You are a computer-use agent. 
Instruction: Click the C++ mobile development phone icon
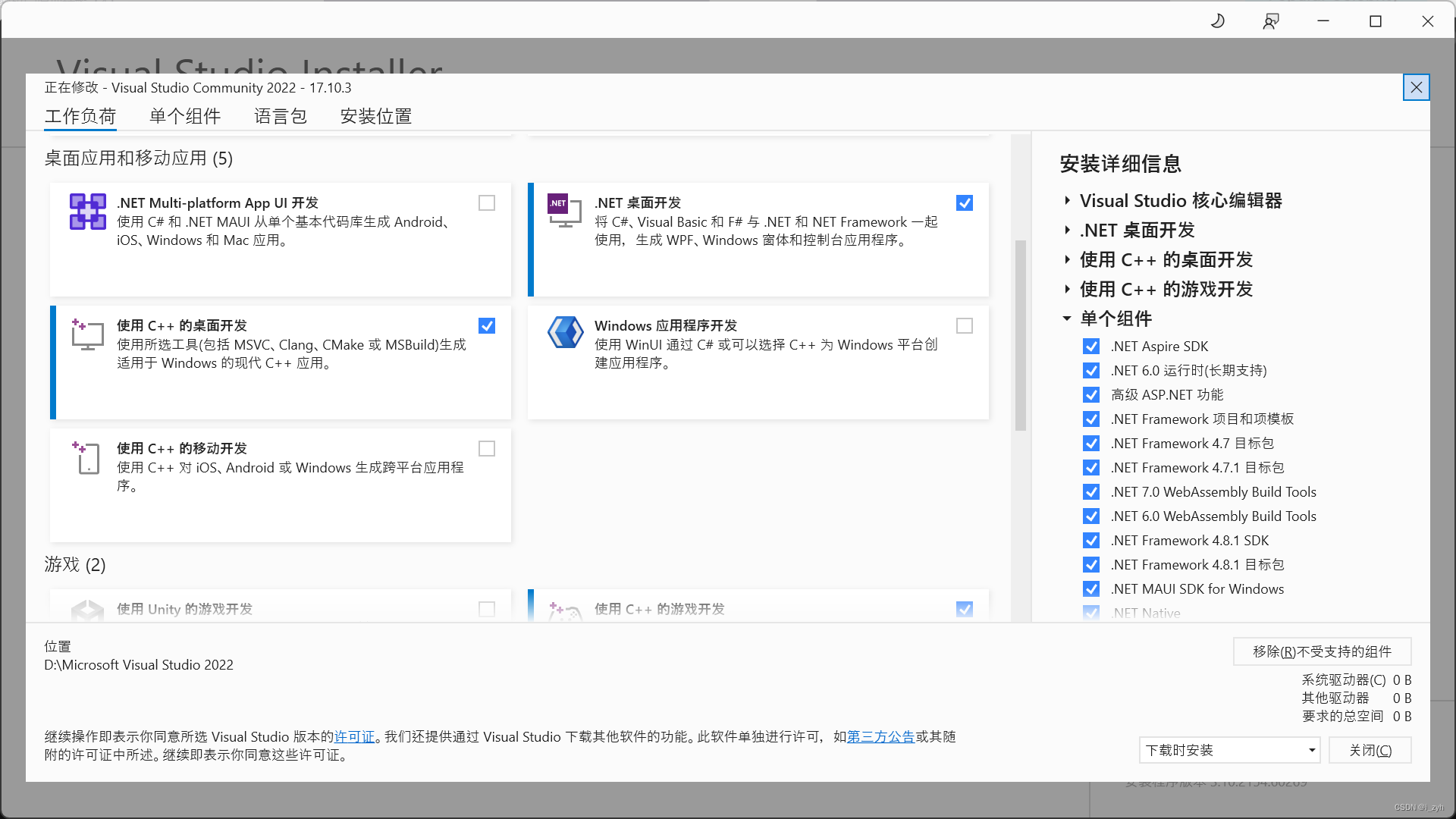pyautogui.click(x=87, y=457)
